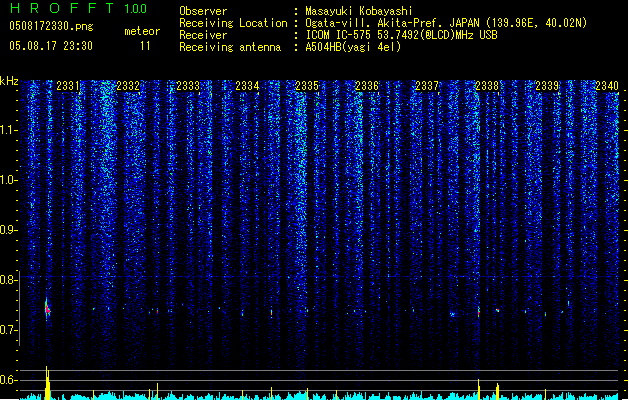This screenshot has width=629, height=400.
Task: Click the red-yellow meteor echo right of 2338
Action: pyautogui.click(x=497, y=310)
